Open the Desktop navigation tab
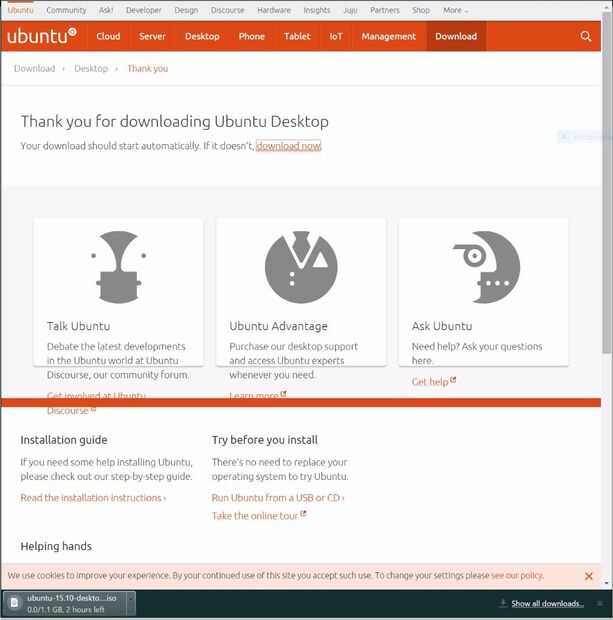 tap(202, 36)
